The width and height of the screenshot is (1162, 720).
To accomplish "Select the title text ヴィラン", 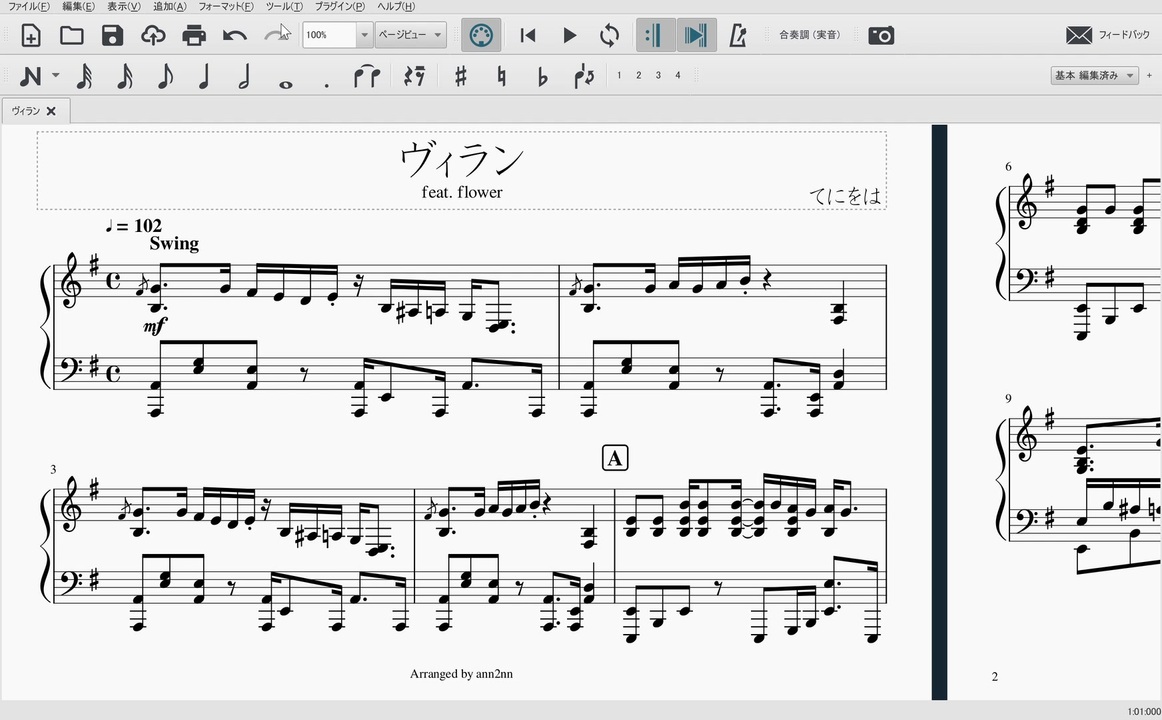I will click(462, 159).
